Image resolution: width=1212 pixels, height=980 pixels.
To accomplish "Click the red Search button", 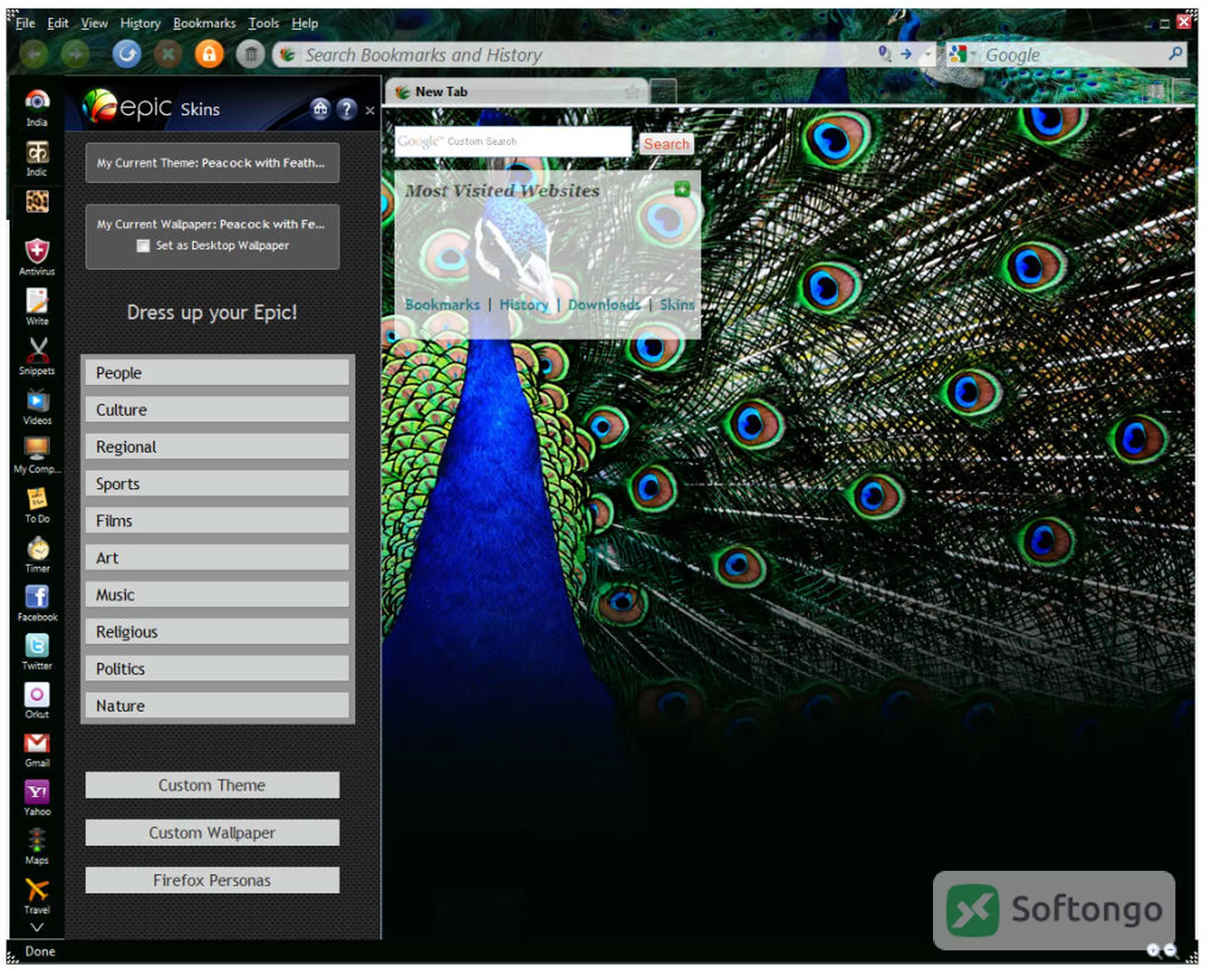I will pyautogui.click(x=667, y=145).
